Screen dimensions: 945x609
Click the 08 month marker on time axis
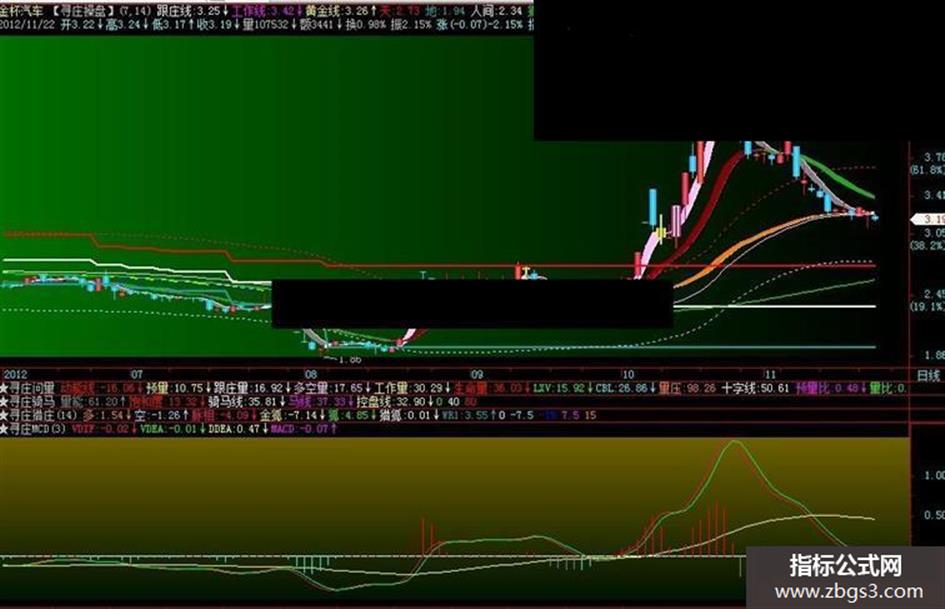click(x=310, y=374)
